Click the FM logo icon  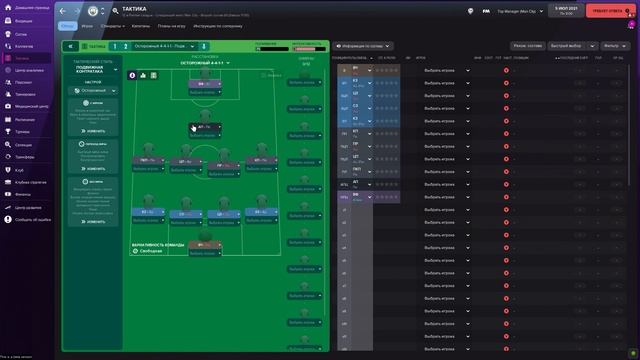tap(486, 11)
